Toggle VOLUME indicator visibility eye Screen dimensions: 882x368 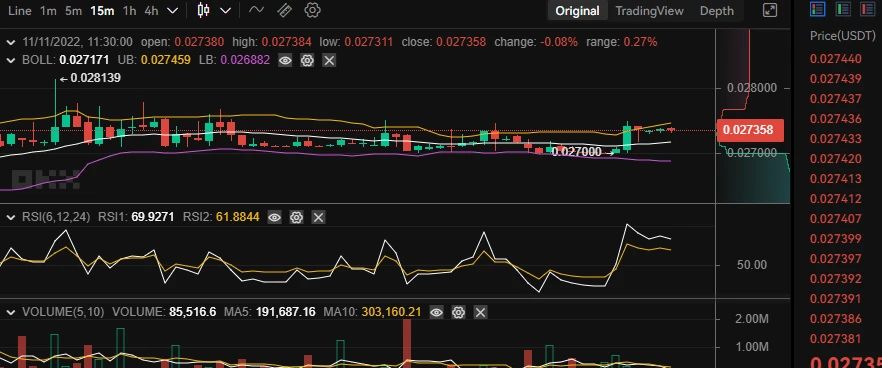[436, 312]
